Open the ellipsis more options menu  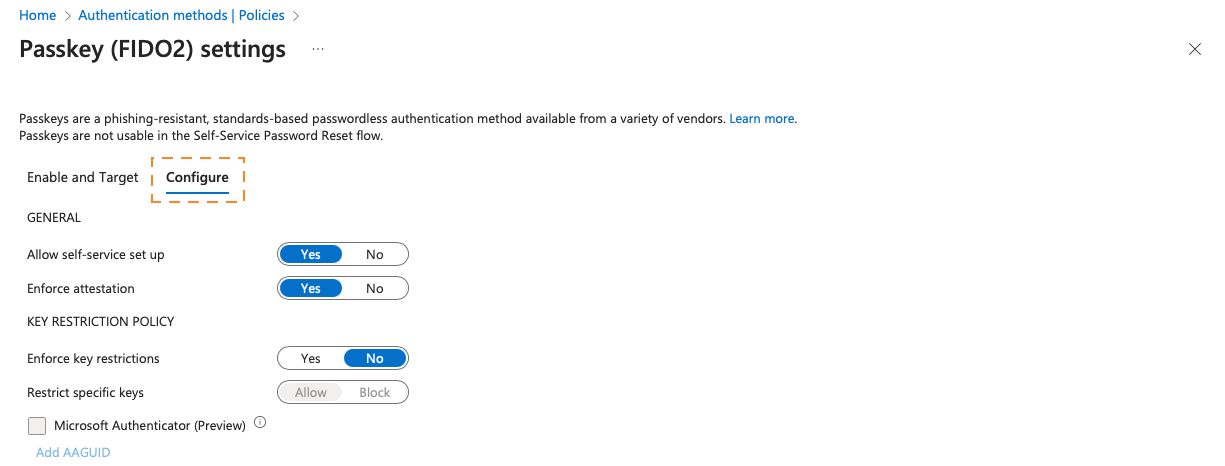(318, 49)
